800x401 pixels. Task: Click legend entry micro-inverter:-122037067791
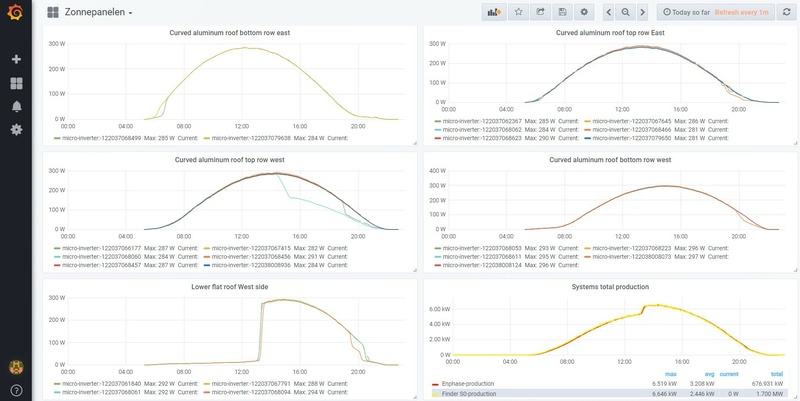pyautogui.click(x=251, y=384)
